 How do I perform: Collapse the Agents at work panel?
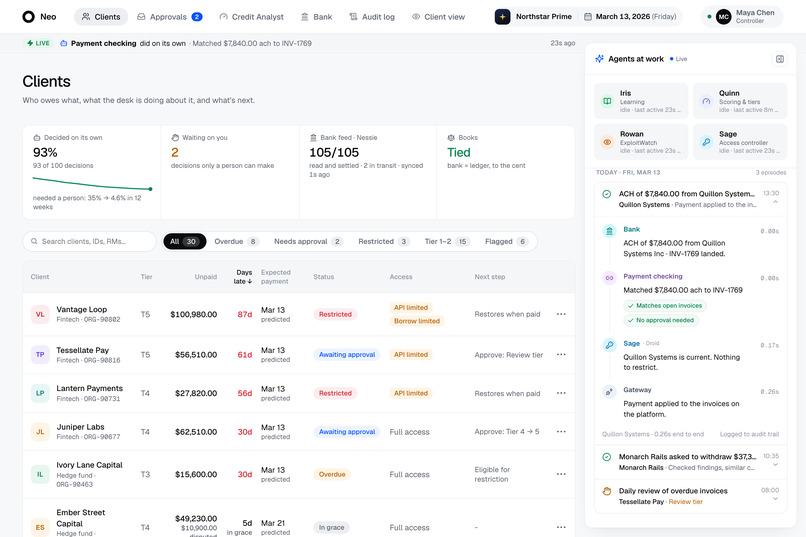point(780,59)
